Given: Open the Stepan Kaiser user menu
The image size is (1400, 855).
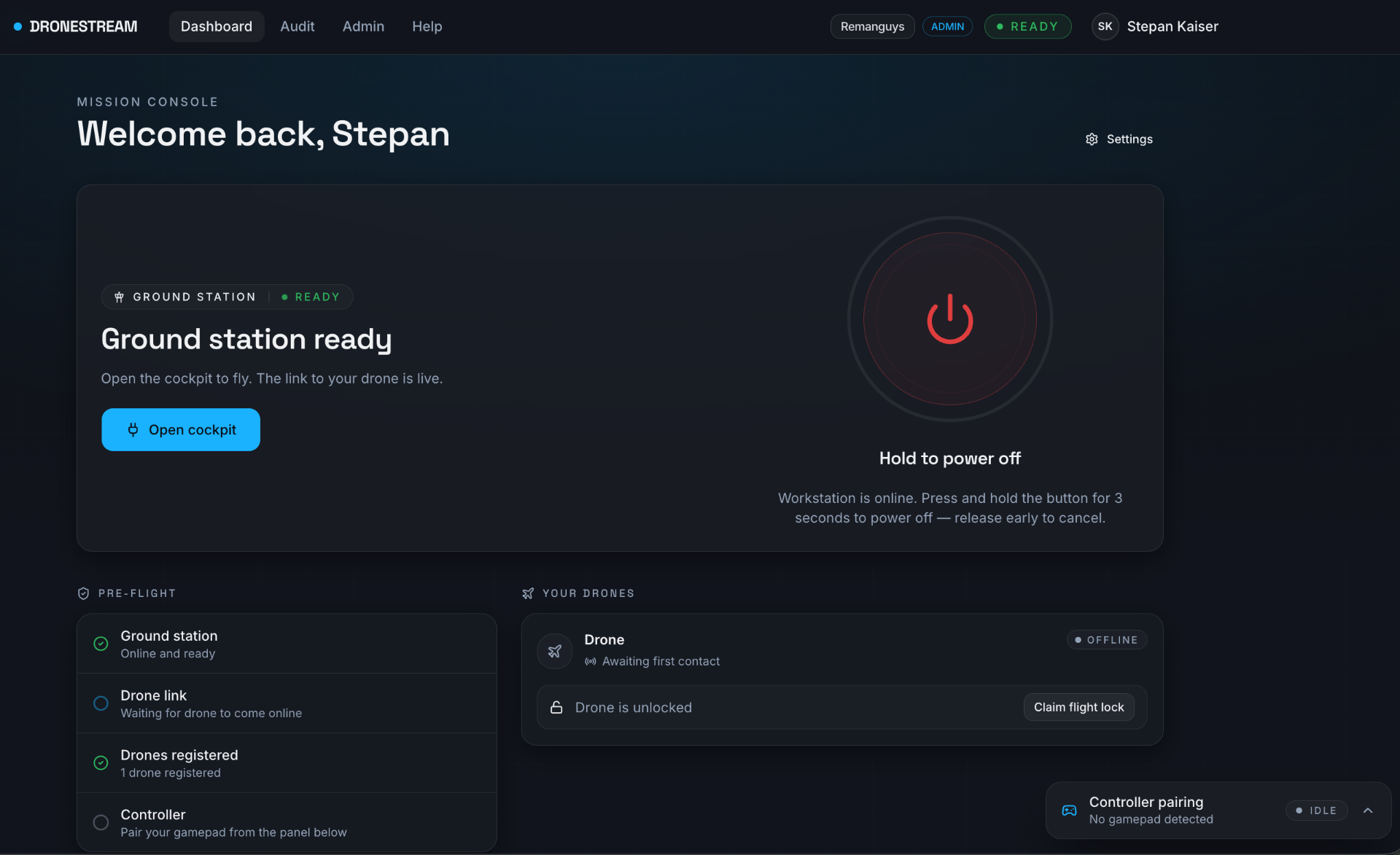Looking at the screenshot, I should click(1172, 26).
